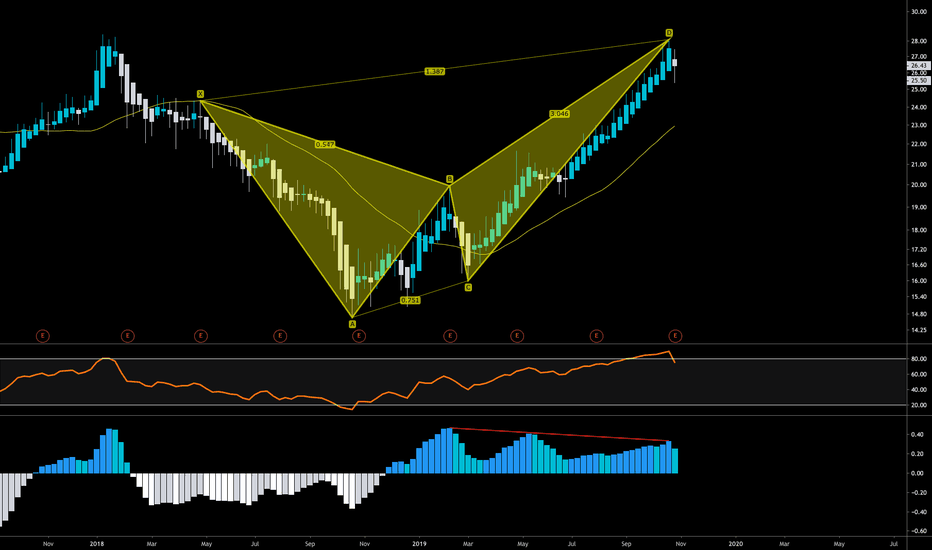The width and height of the screenshot is (932, 550).
Task: Click the 19.00 price axis label
Action: tap(919, 208)
